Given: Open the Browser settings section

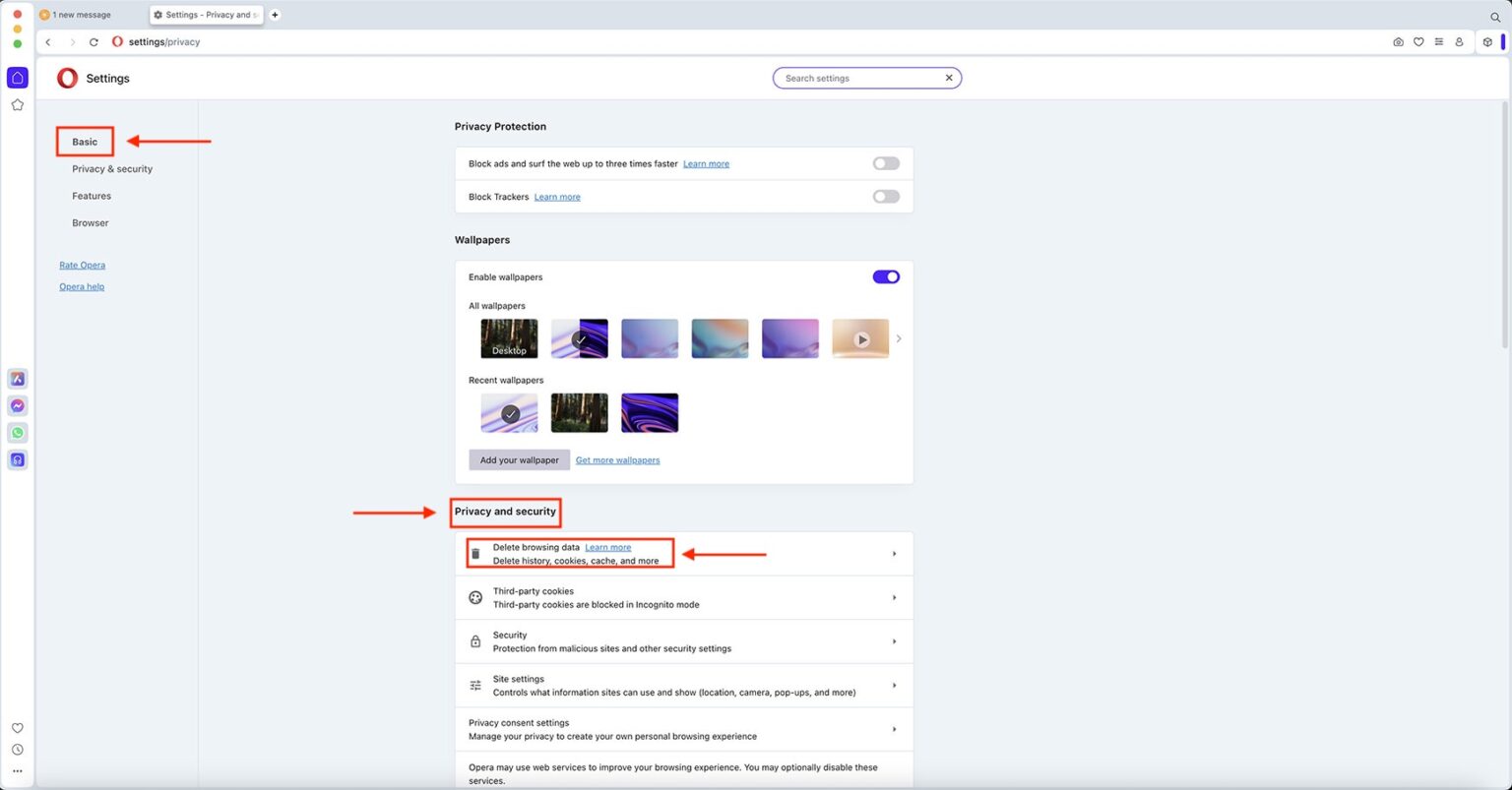Looking at the screenshot, I should click(90, 222).
